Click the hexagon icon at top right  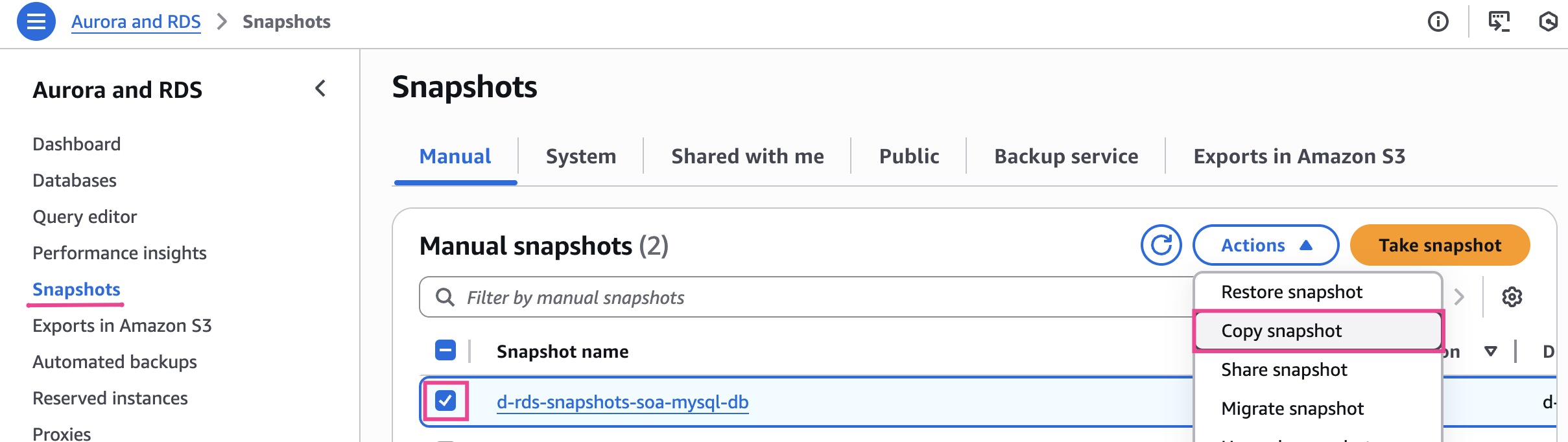tap(1548, 21)
